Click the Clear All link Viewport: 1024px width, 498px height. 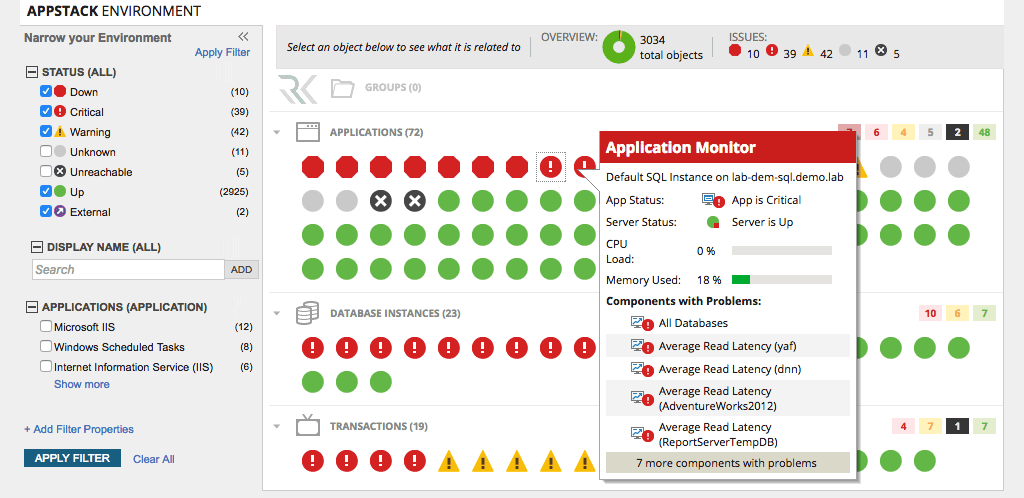point(154,459)
